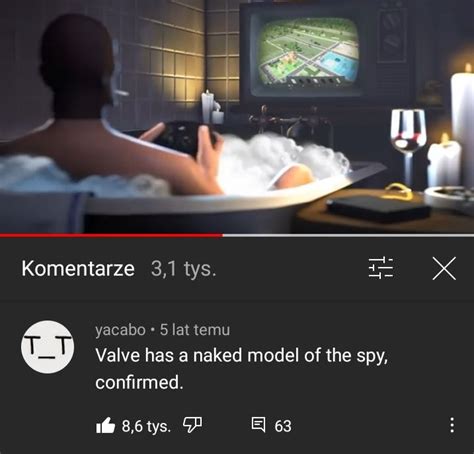Tap the video frame to show controls
Viewport: 474px width, 454px height.
click(x=237, y=117)
